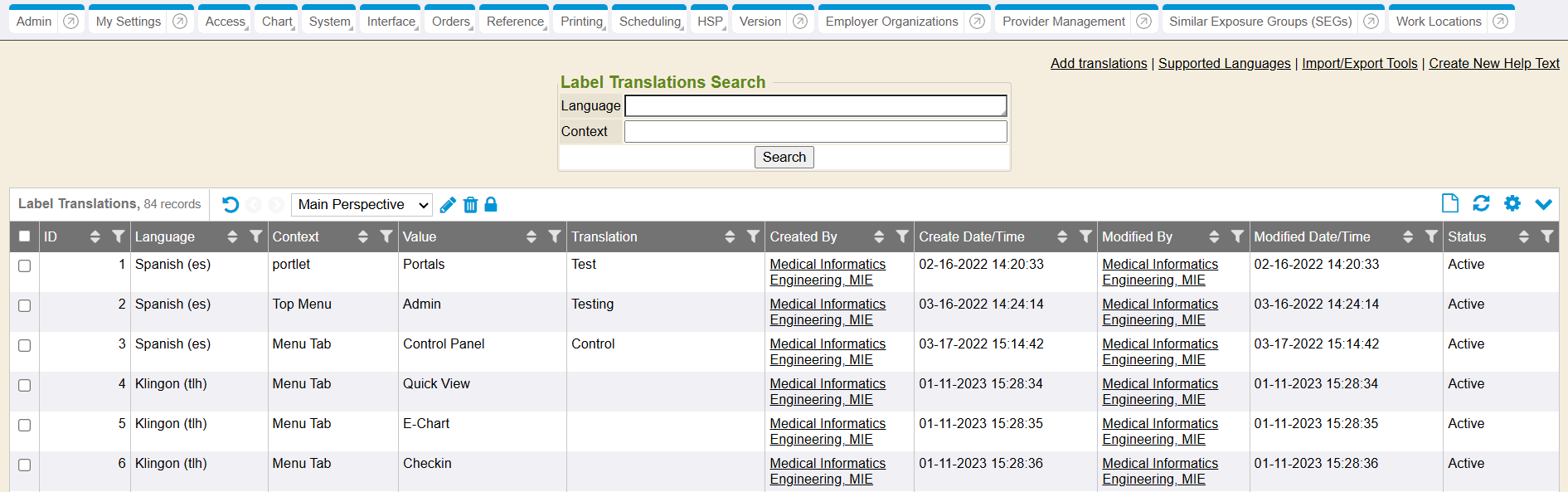Screen dimensions: 1568x492
Task: Open the Main Perspective dropdown
Action: point(362,204)
